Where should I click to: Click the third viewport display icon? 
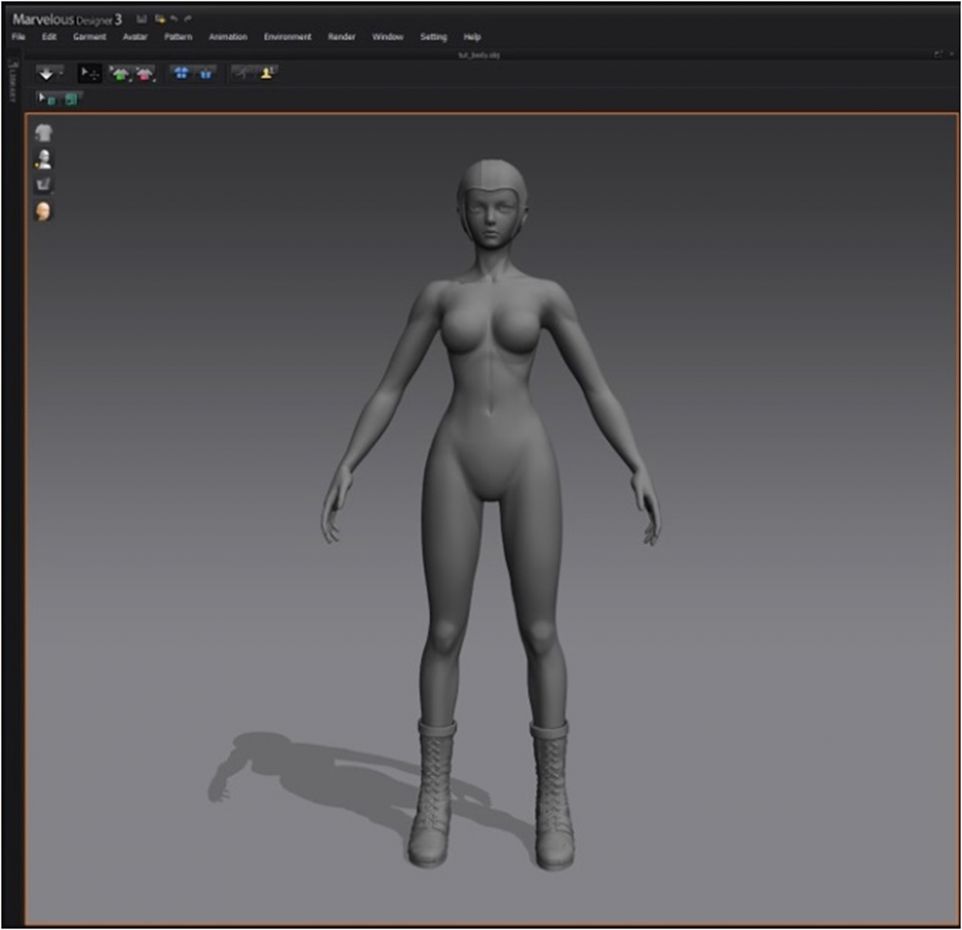44,185
